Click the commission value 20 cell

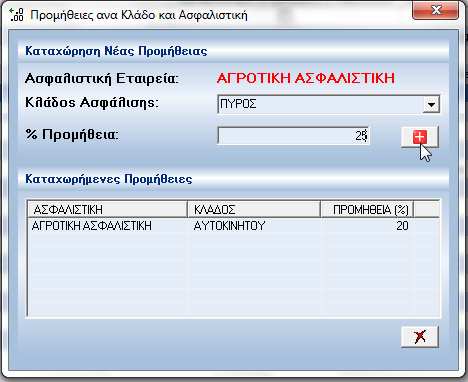coord(402,226)
